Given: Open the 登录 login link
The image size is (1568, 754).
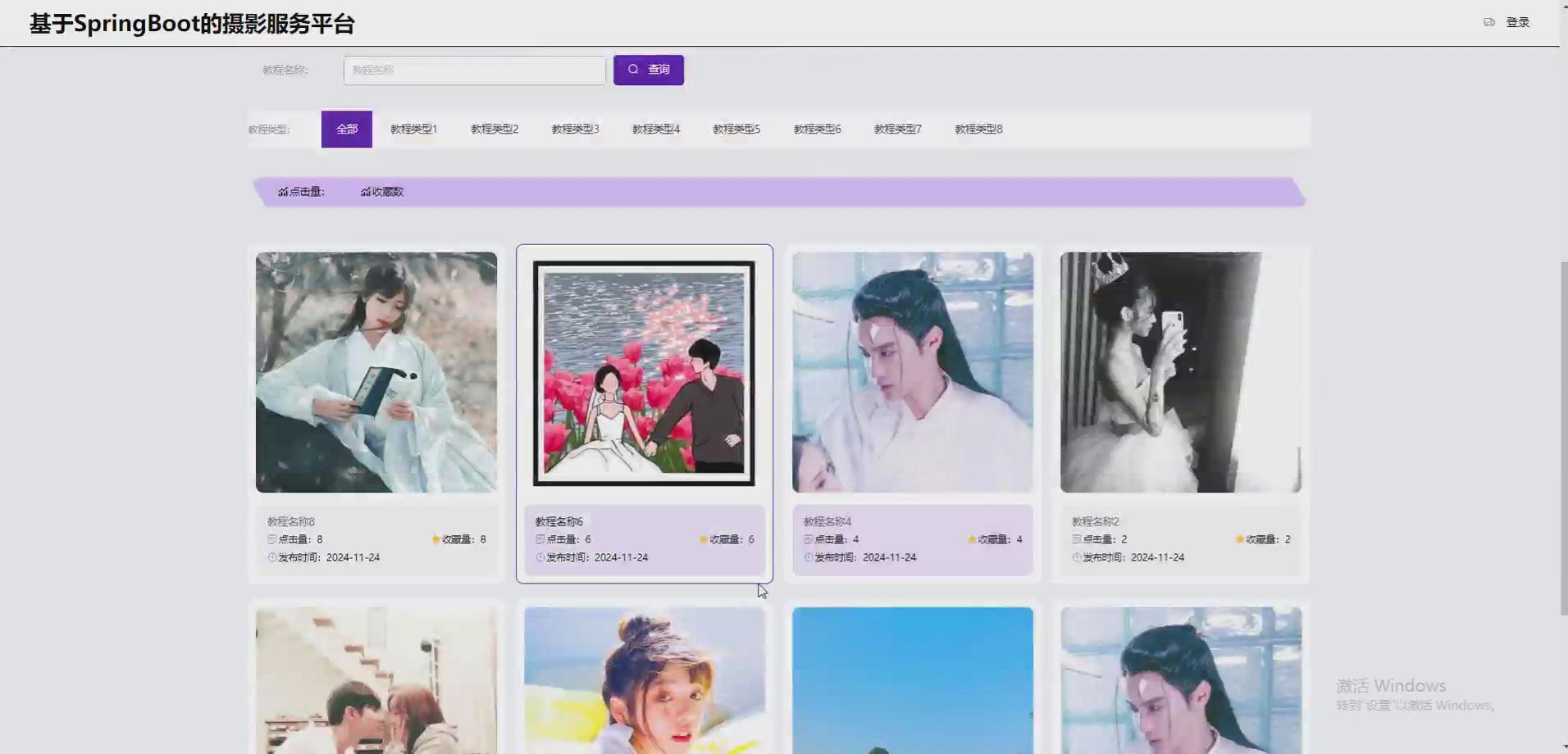Looking at the screenshot, I should 1517,22.
